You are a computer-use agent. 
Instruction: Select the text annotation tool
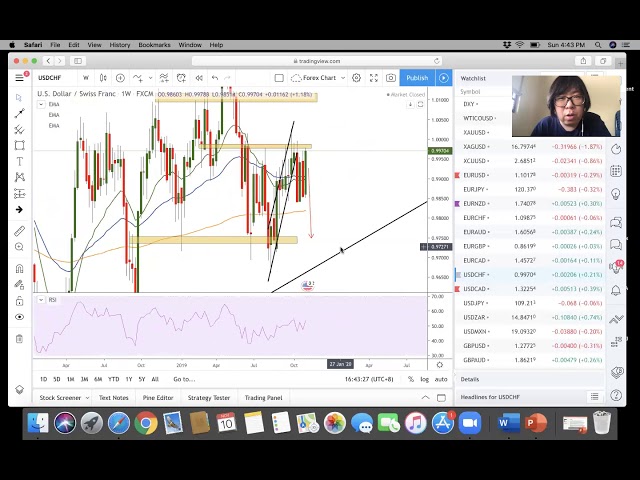click(19, 161)
